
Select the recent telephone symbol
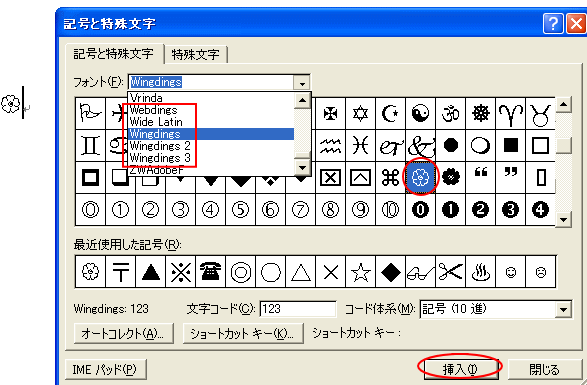tap(210, 272)
